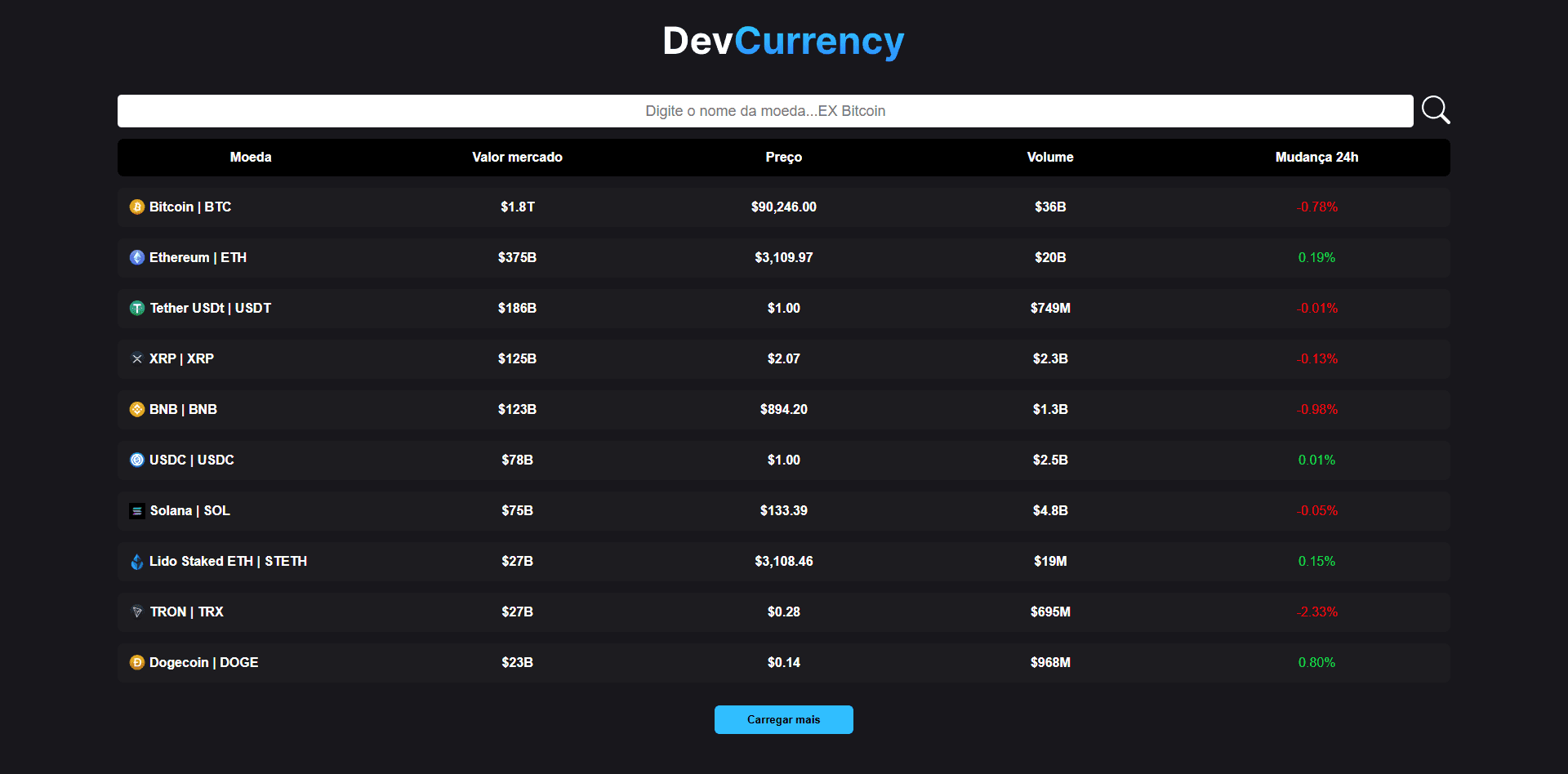Open the Ethereum | ETH coin link
This screenshot has width=1568, height=774.
click(x=198, y=258)
